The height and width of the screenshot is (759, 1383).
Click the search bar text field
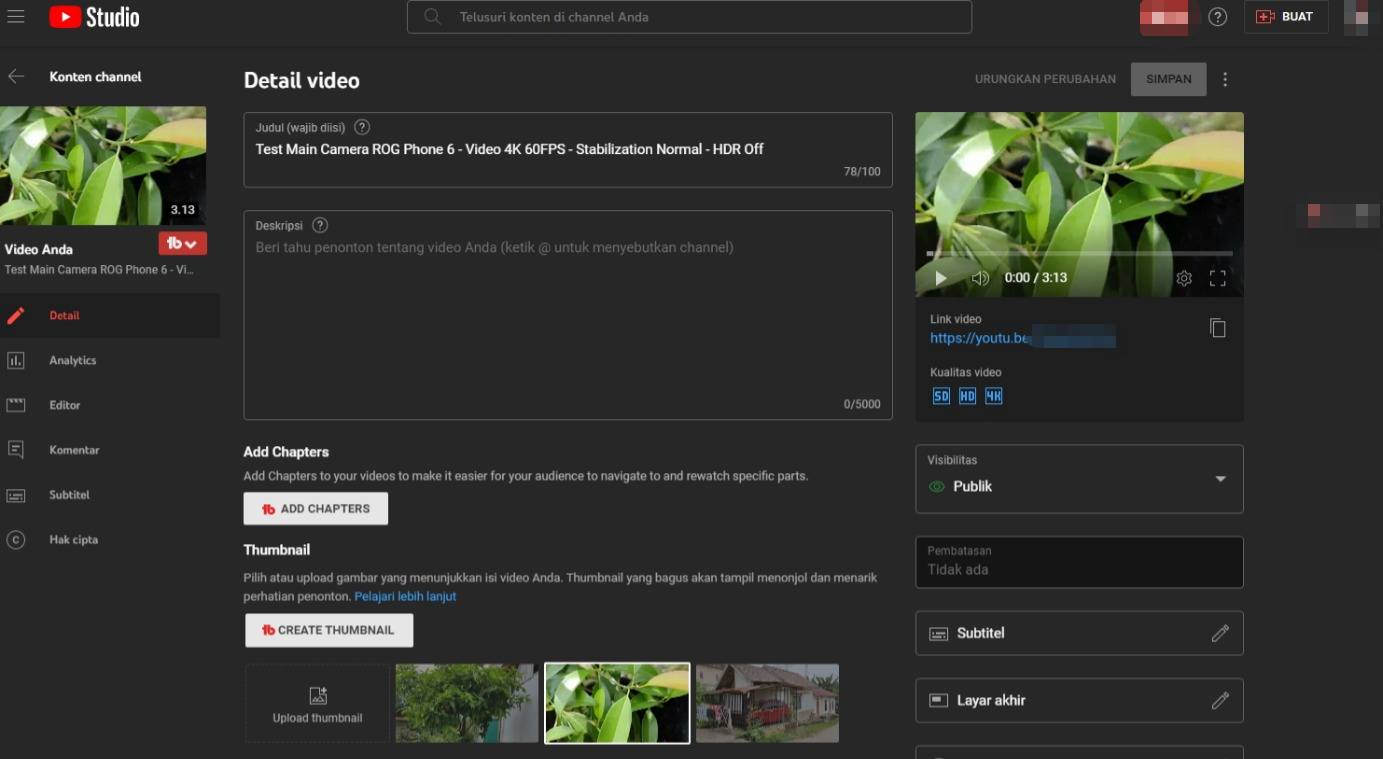[x=689, y=17]
